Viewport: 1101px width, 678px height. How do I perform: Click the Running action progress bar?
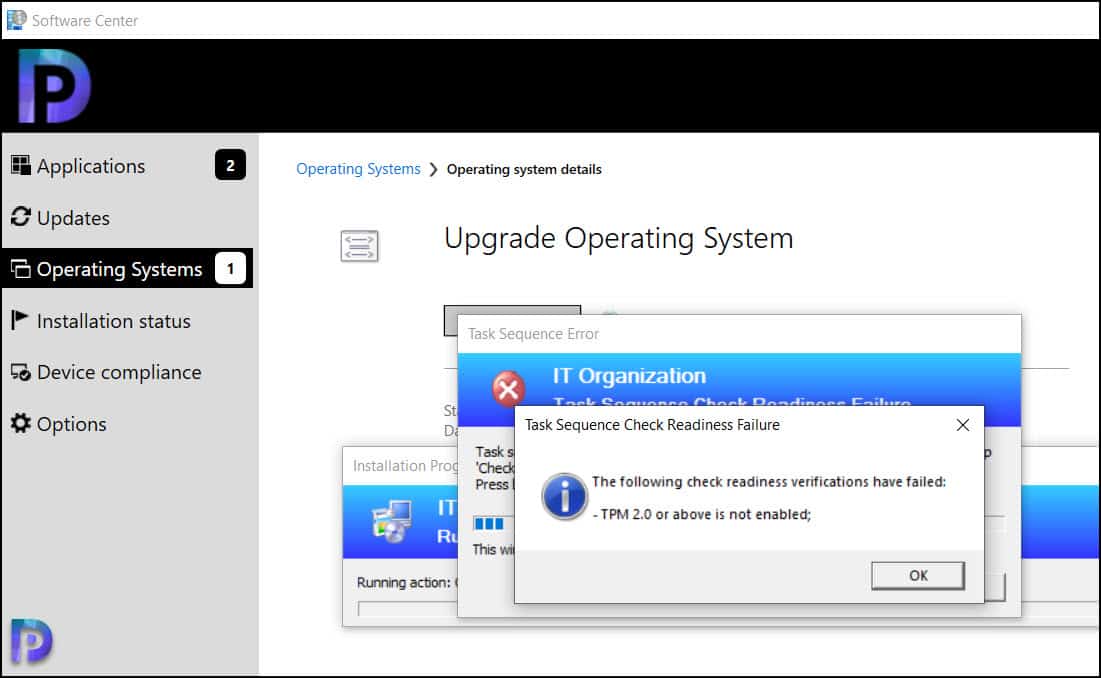[407, 609]
